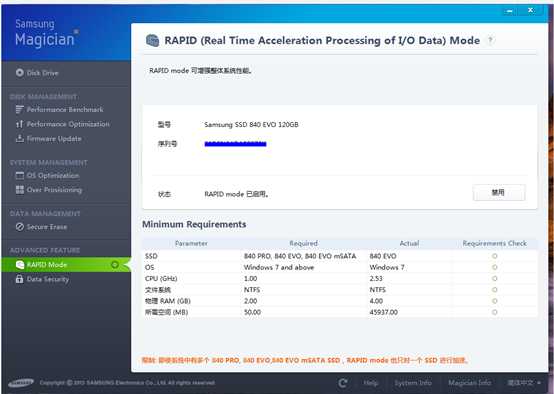Click the Samsung Magician title logo
Screen dimensions: 554x394
tap(46, 33)
